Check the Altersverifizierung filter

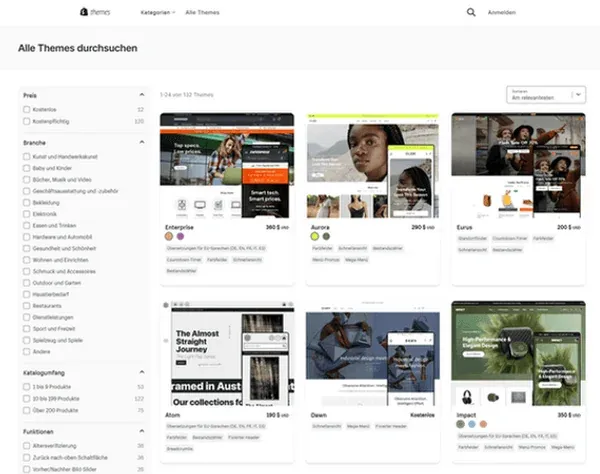(x=26, y=446)
